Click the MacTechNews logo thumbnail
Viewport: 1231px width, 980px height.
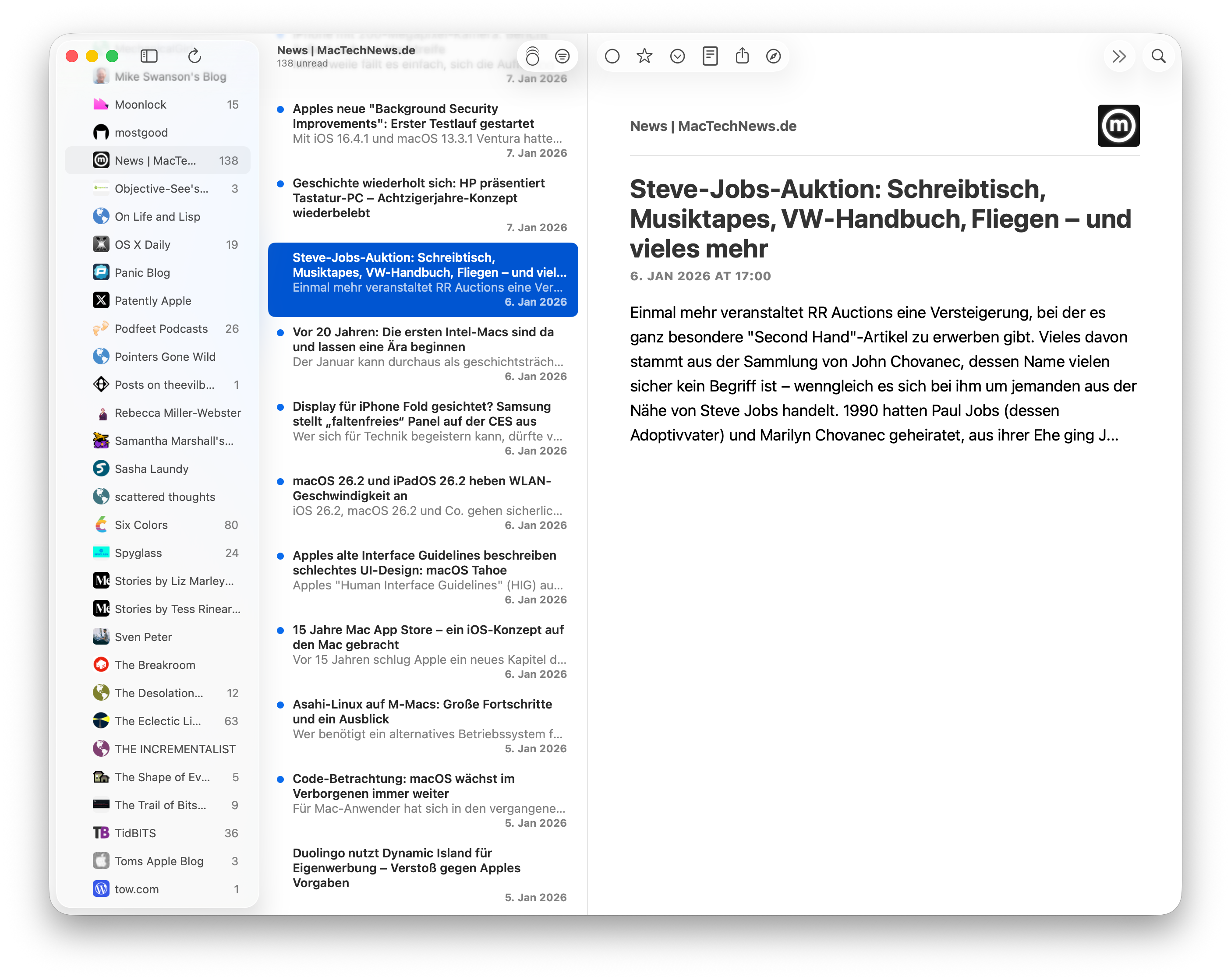click(x=1118, y=126)
